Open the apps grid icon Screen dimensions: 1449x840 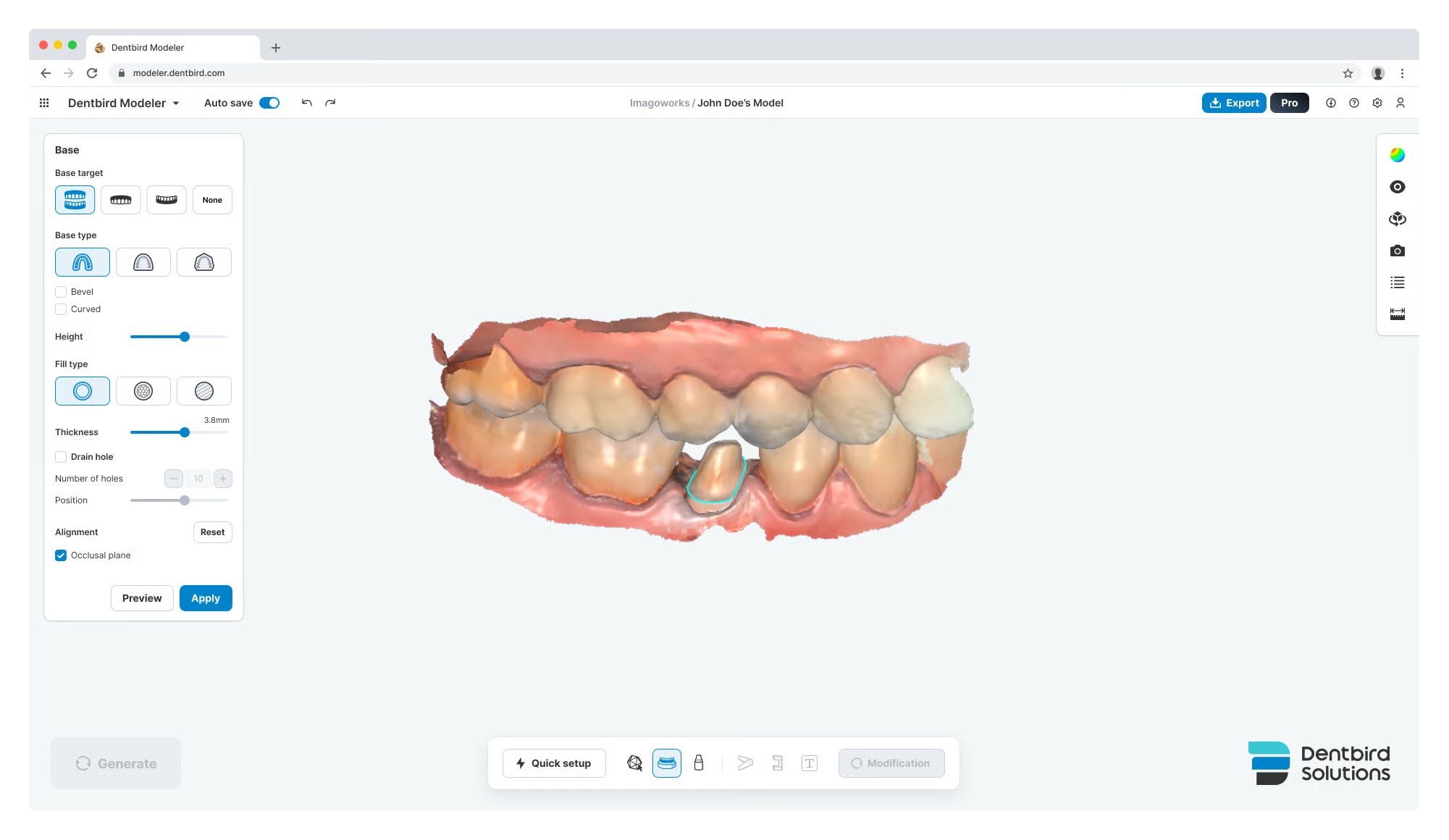click(44, 103)
